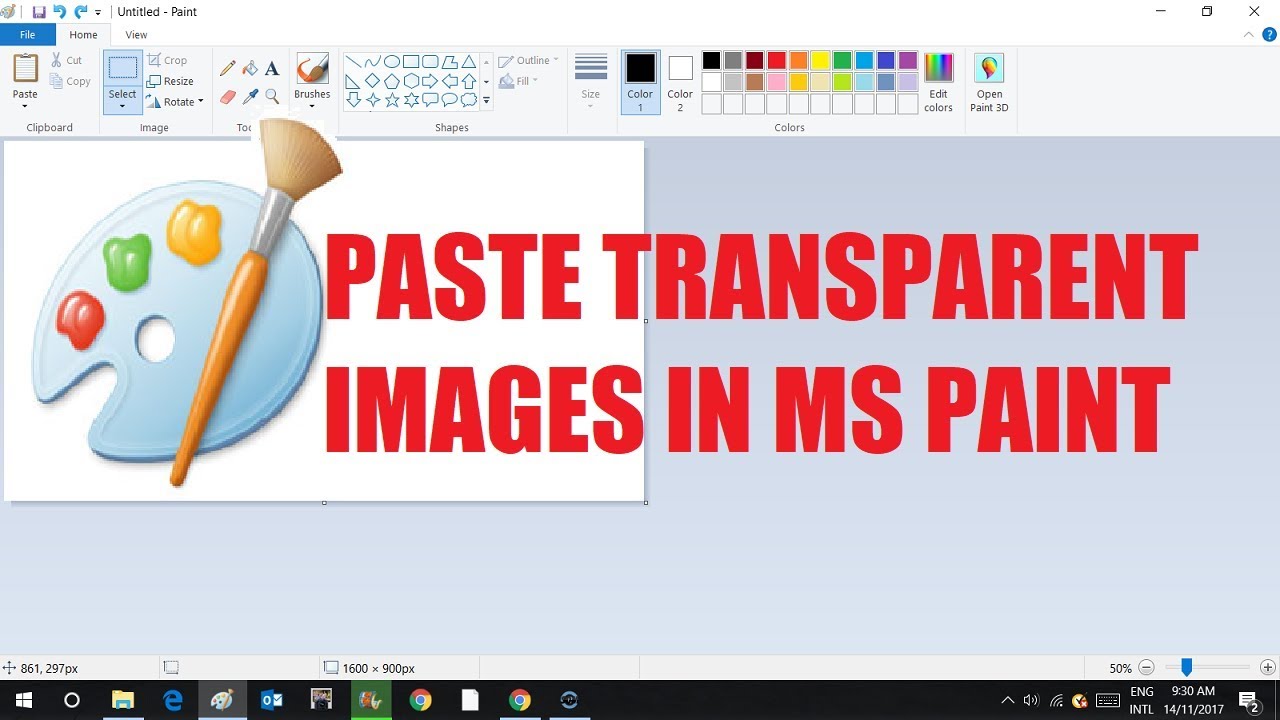Select the Color picker eyedropper tool
The image size is (1280, 720).
pos(250,97)
